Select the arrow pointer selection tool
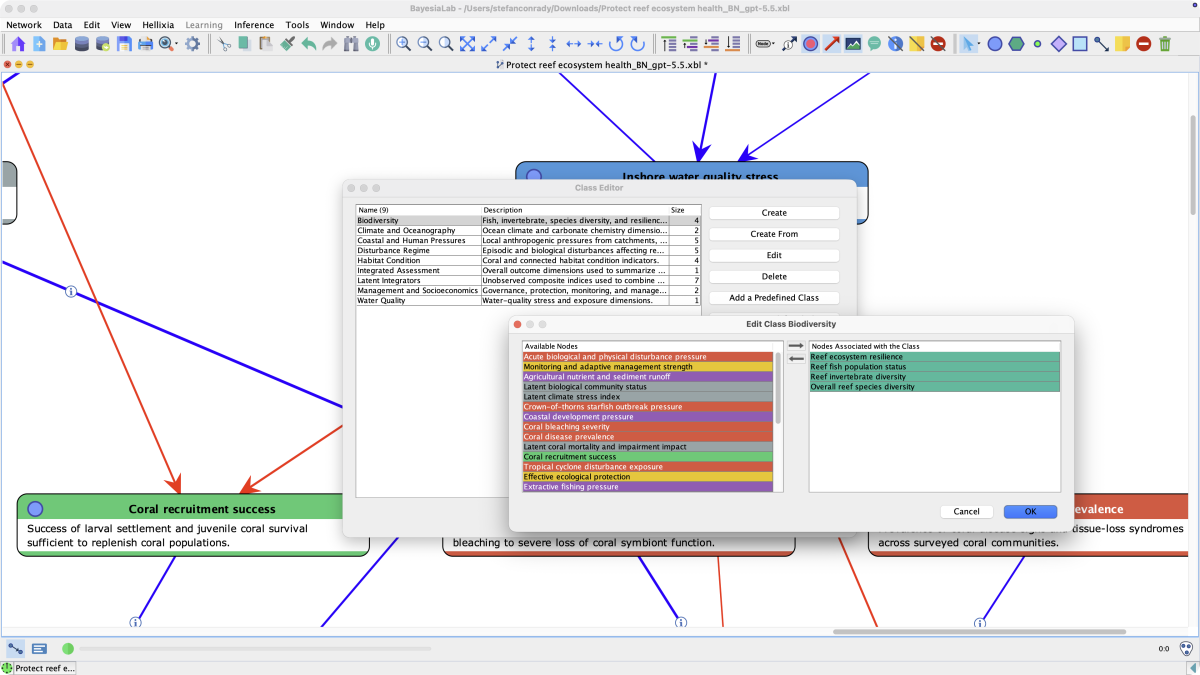The height and width of the screenshot is (675, 1200). 968,44
